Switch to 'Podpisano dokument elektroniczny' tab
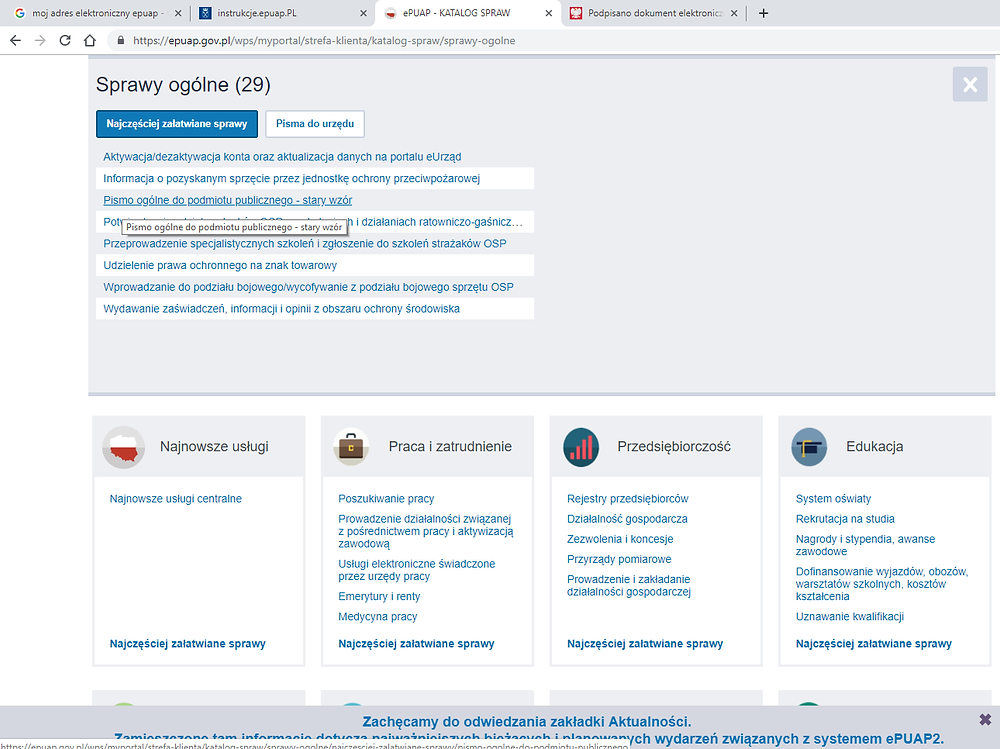This screenshot has width=1000, height=749. (x=654, y=13)
